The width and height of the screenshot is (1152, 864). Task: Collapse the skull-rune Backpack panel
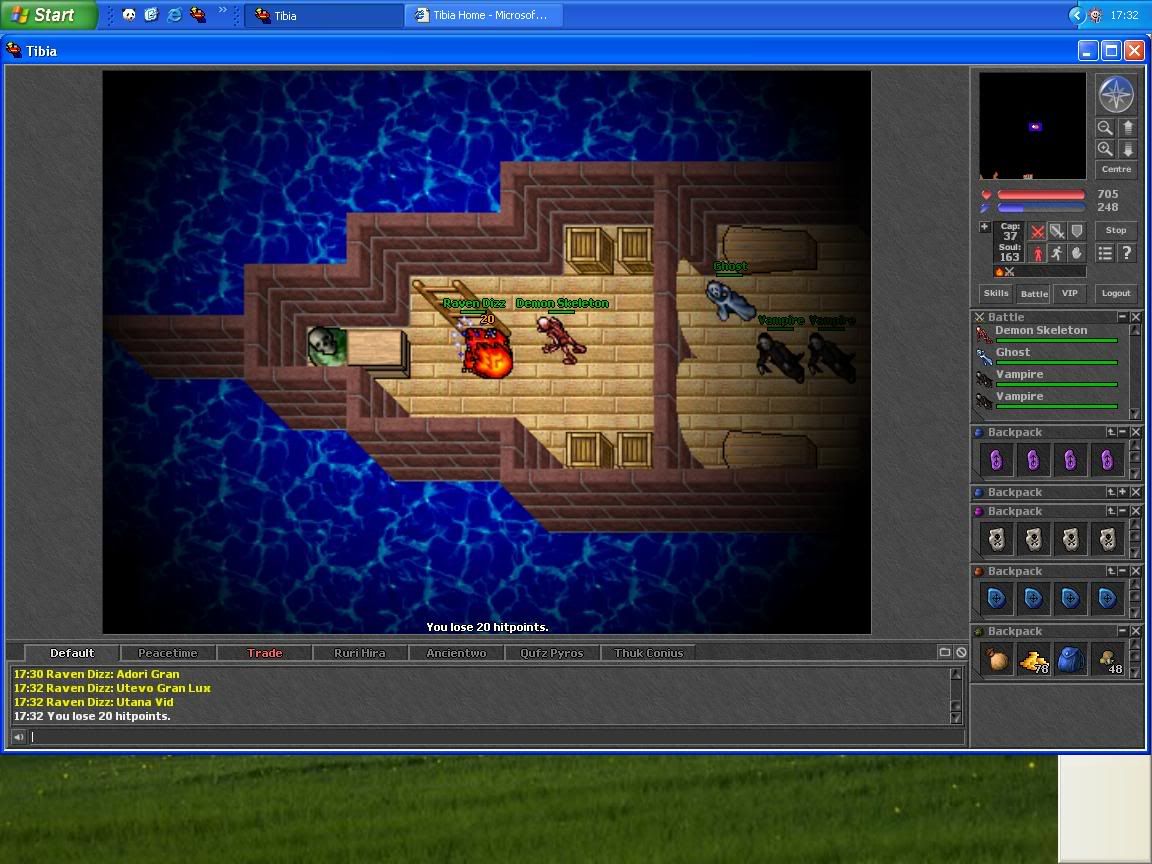(x=1123, y=511)
